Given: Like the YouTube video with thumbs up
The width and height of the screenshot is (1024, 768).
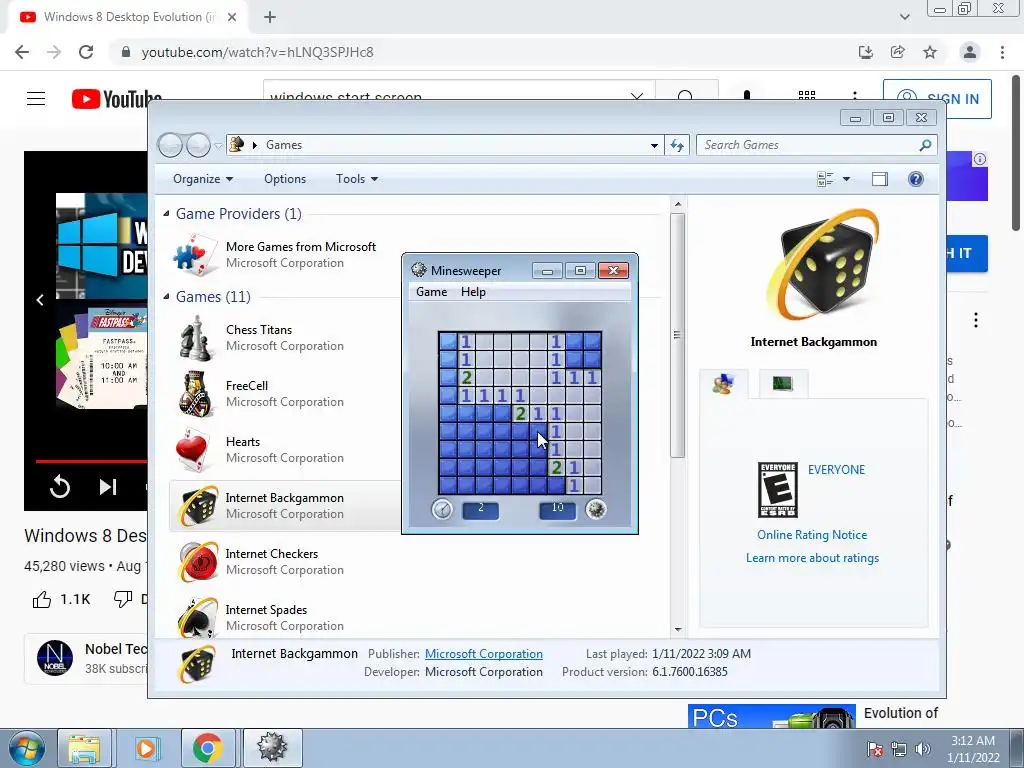Looking at the screenshot, I should 42,600.
